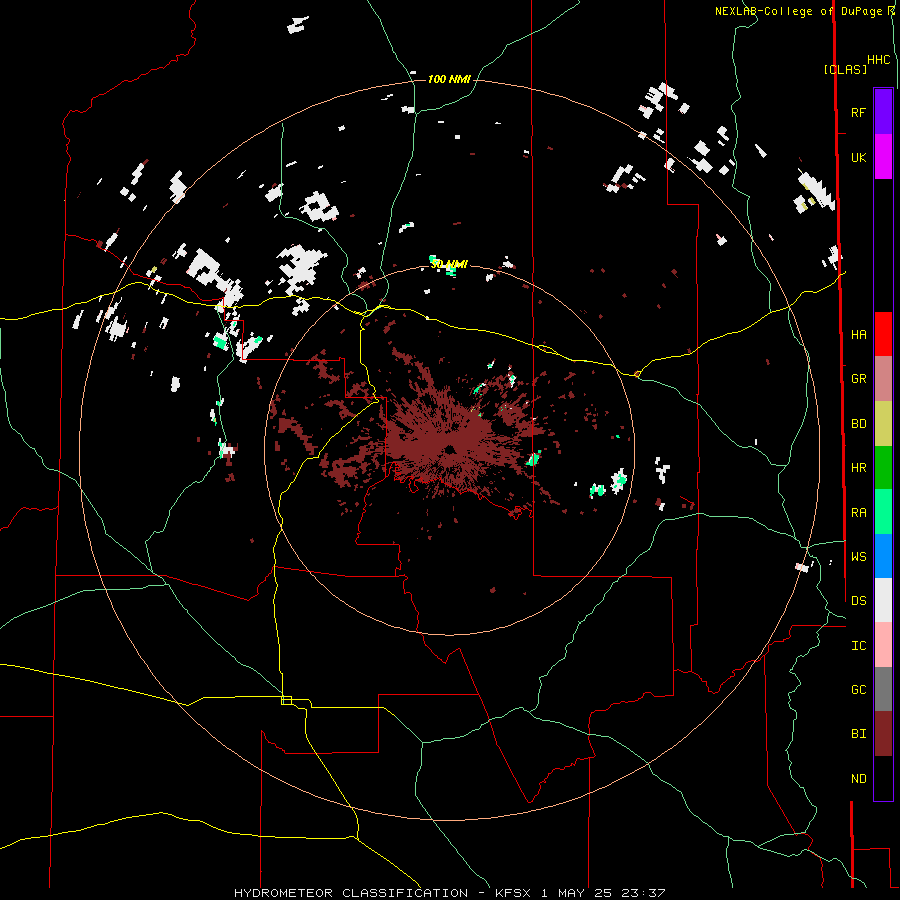The width and height of the screenshot is (900, 900).
Task: Click the RF purple legend swatch
Action: (883, 112)
